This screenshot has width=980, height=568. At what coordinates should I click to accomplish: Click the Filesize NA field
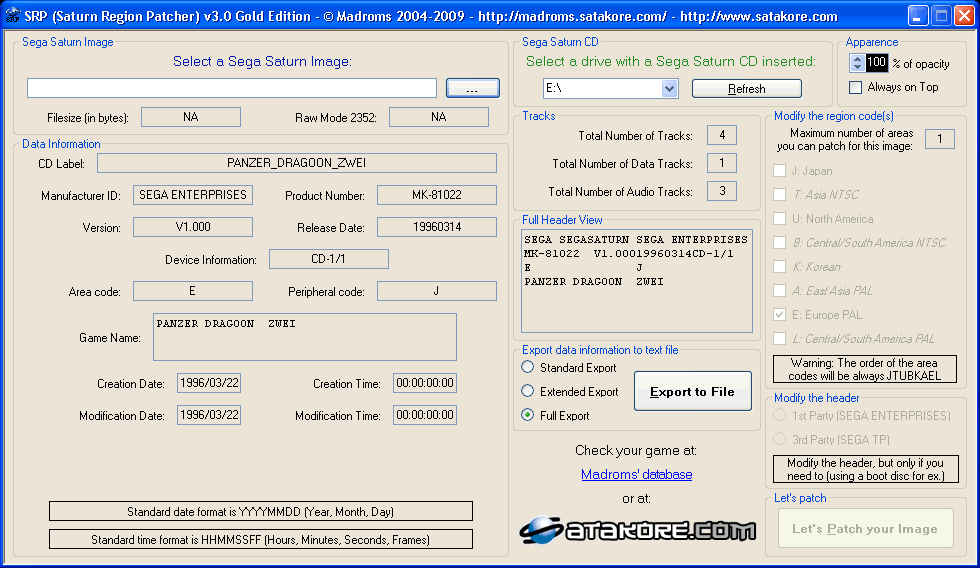tap(191, 117)
